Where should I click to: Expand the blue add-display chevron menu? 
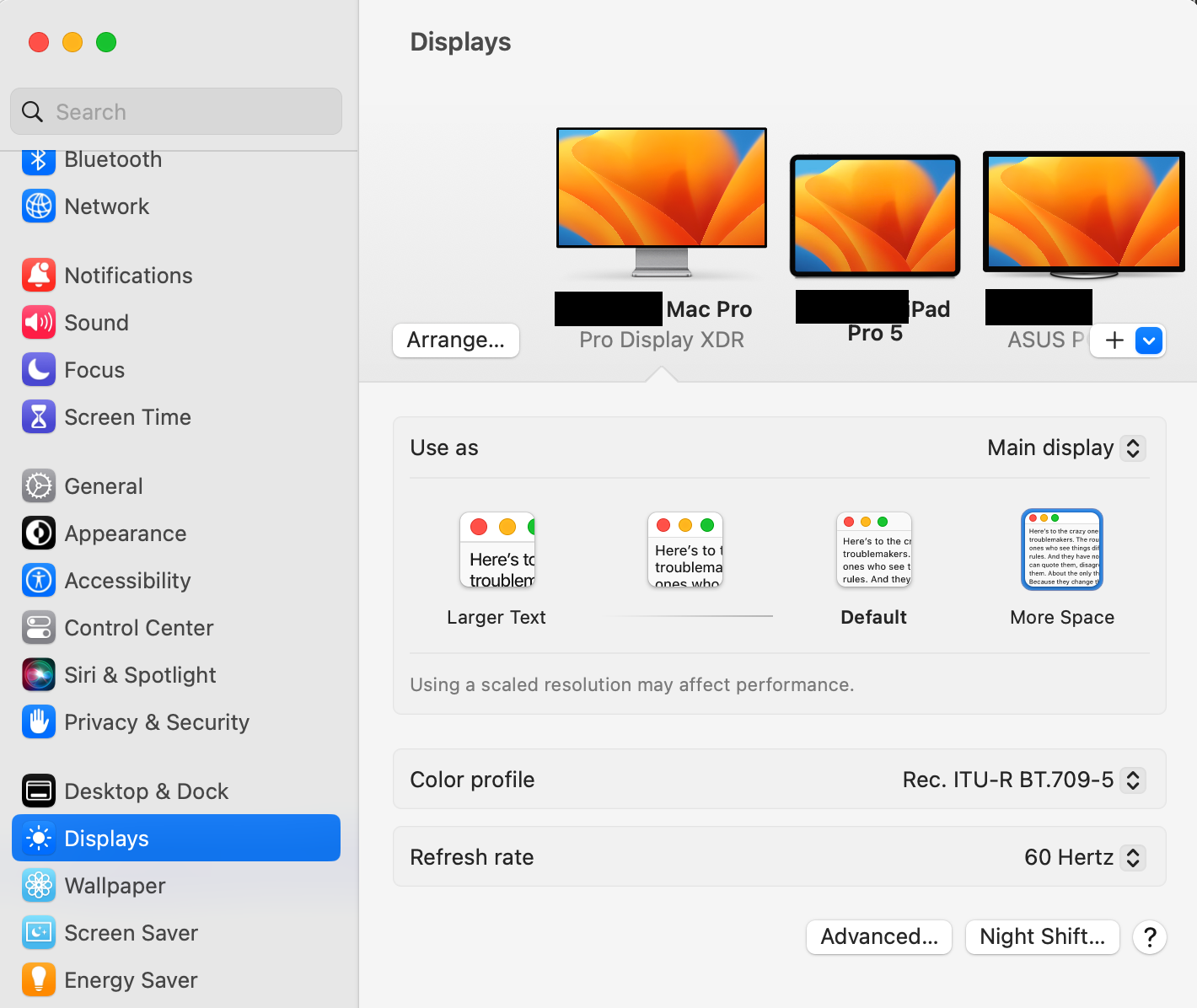tap(1149, 340)
